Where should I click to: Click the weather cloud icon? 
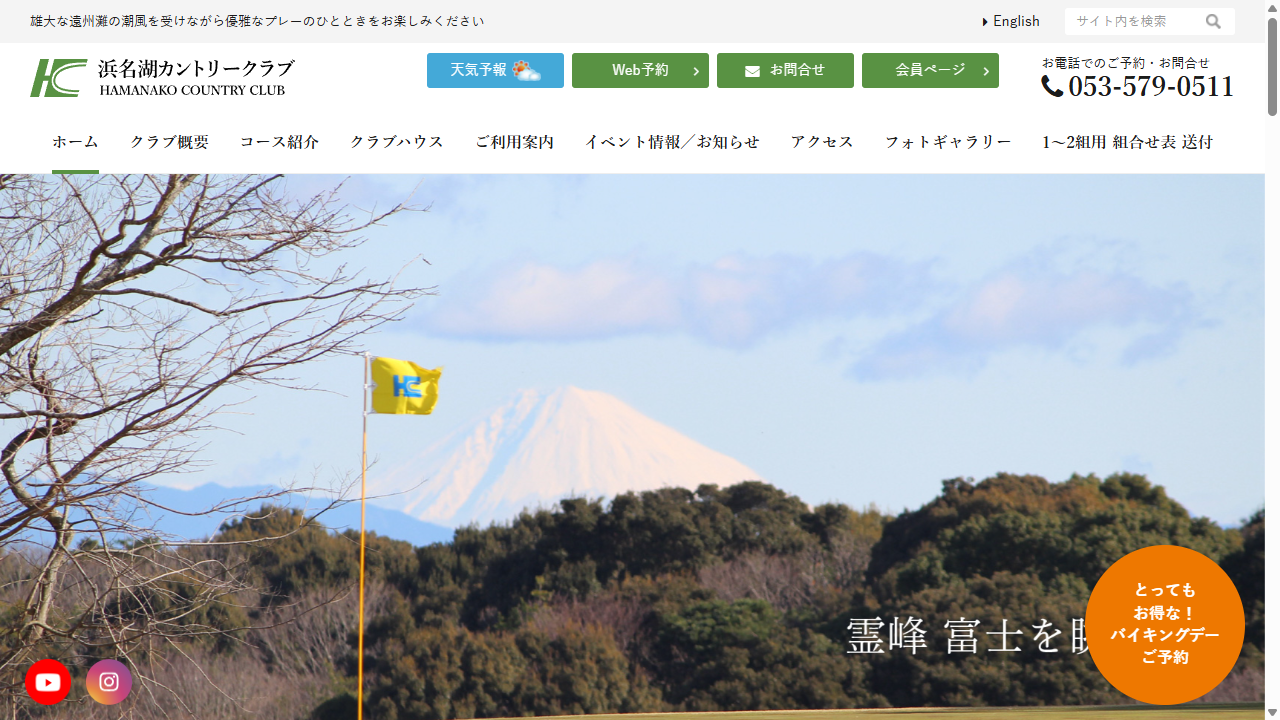526,70
